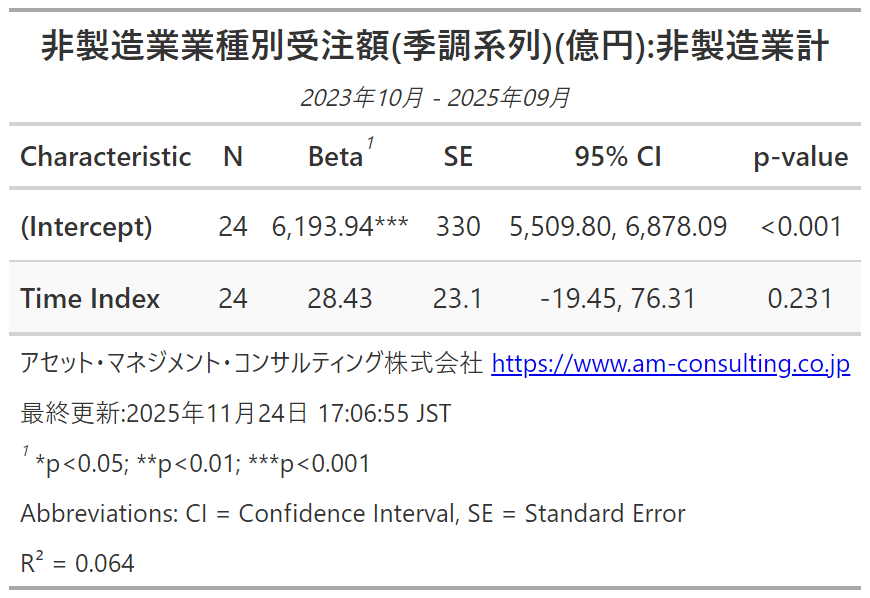Viewport: 870px width, 598px height.
Task: Click the N column header
Action: 233,157
